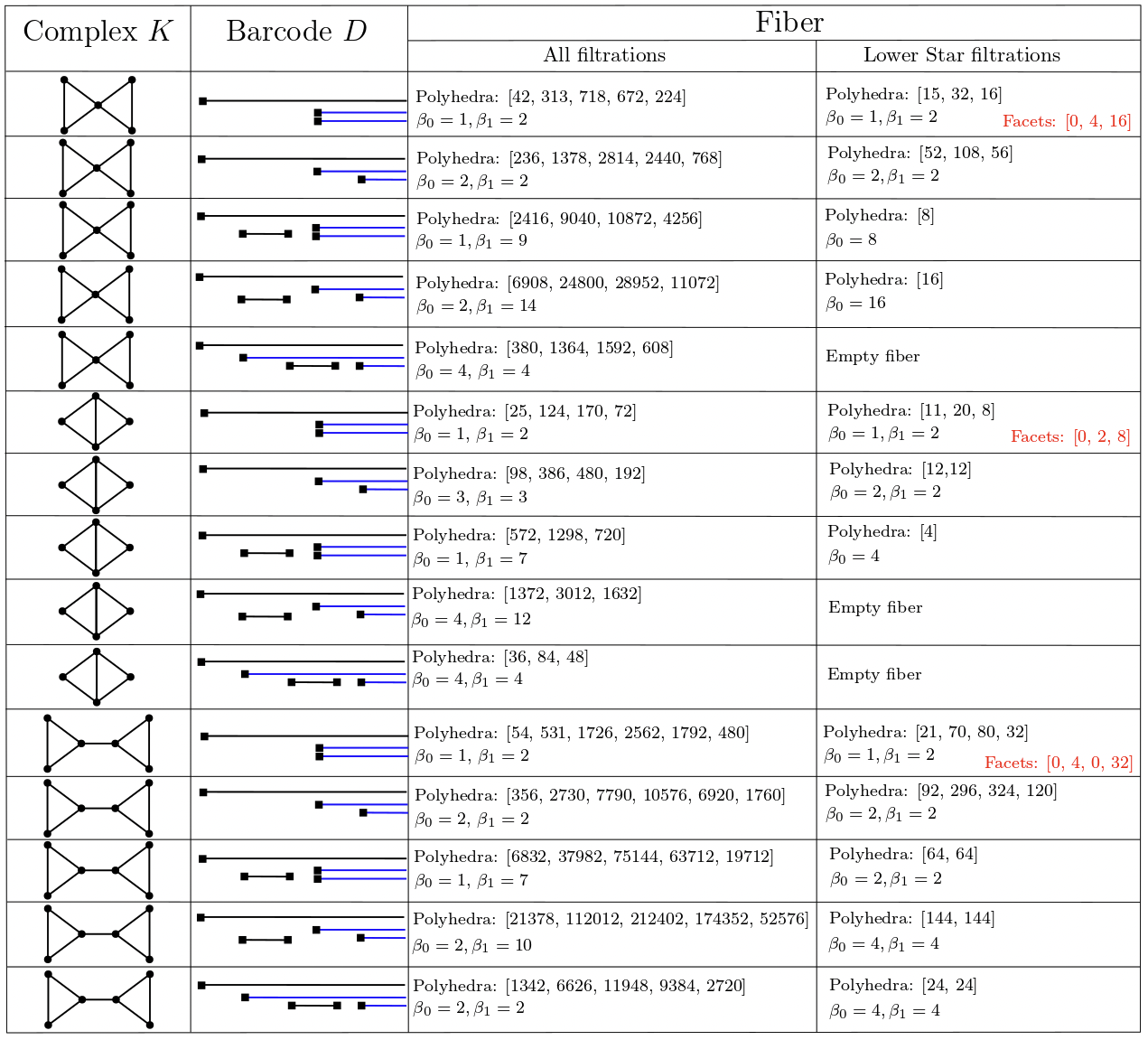Click Betti numbers β0 = 4, β1 = 12
This screenshot has width=1148, height=1040.
471,620
